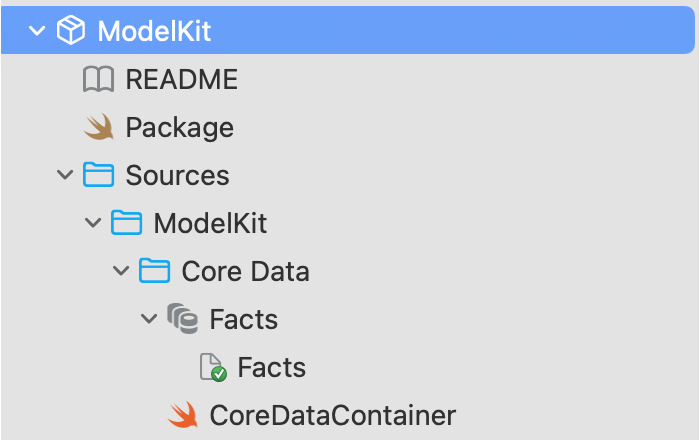Click the ModelKit package box icon
700x440 pixels.
click(x=70, y=31)
